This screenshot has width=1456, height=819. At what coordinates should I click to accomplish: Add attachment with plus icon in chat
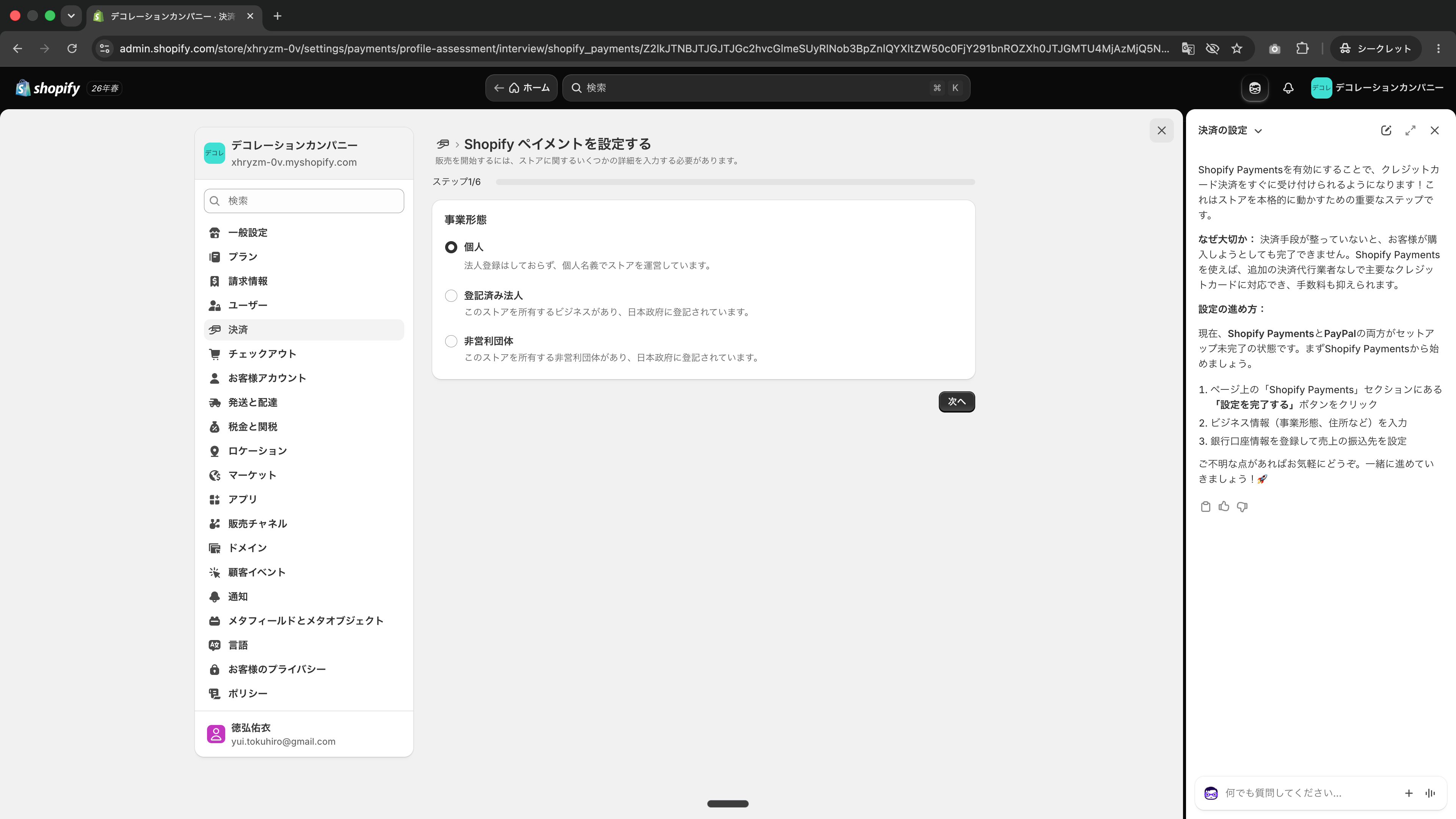coord(1409,793)
